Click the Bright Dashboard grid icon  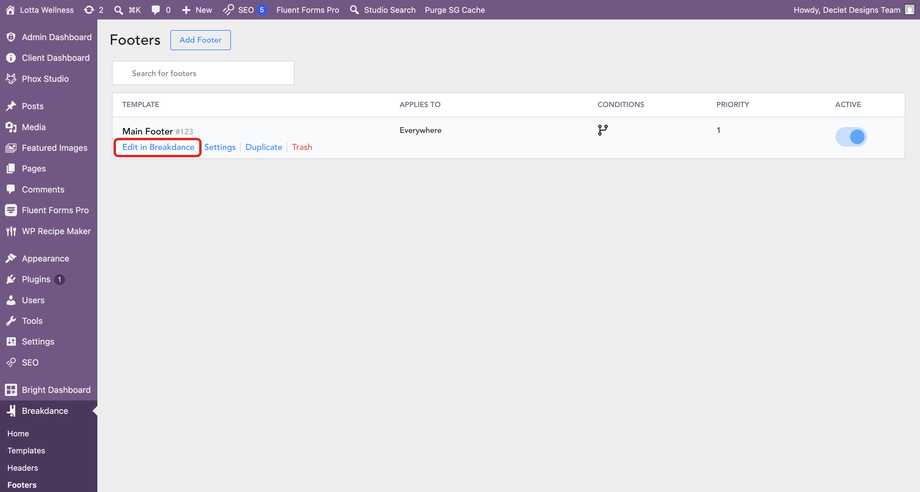point(11,390)
